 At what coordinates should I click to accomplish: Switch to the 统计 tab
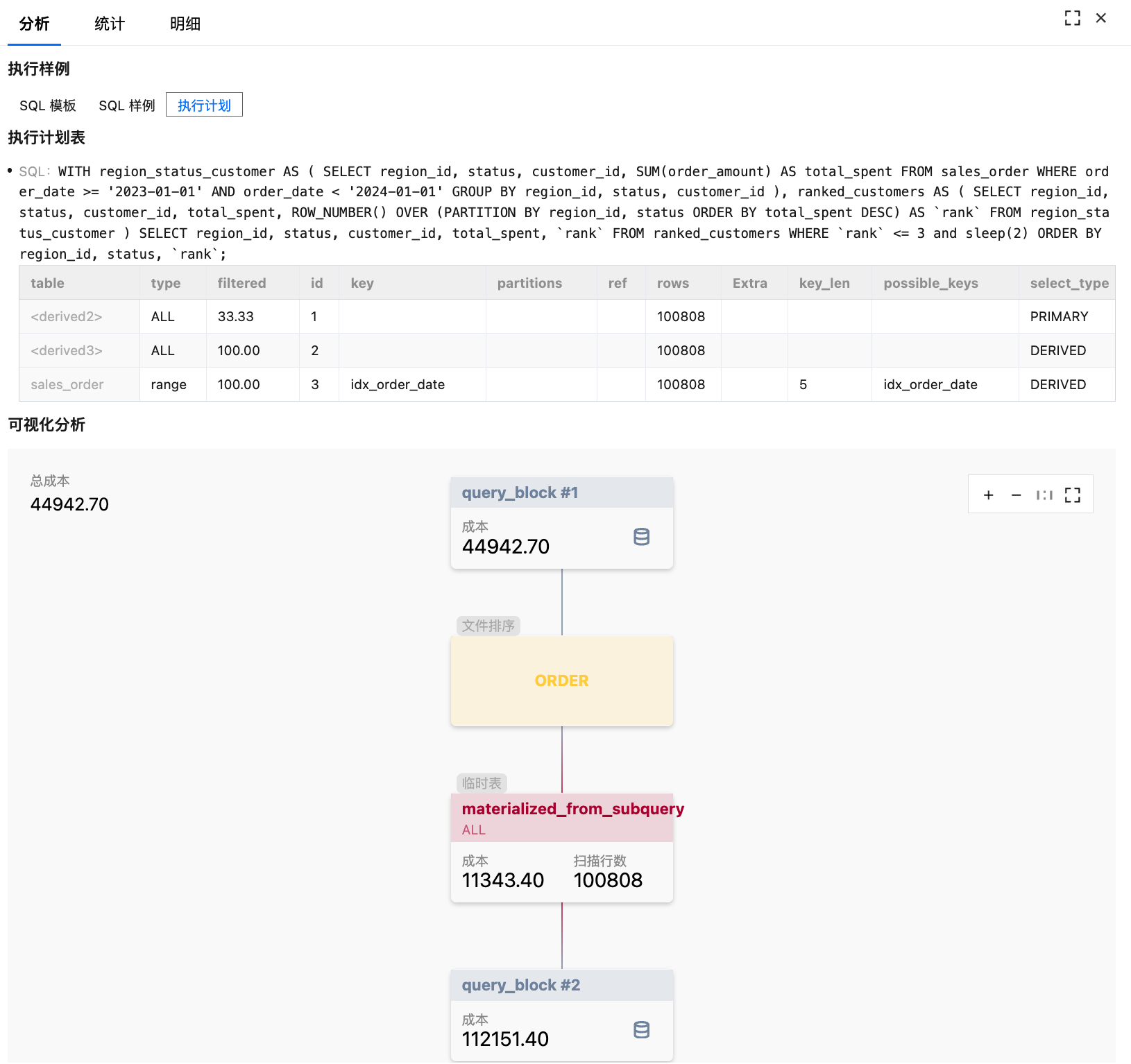110,24
